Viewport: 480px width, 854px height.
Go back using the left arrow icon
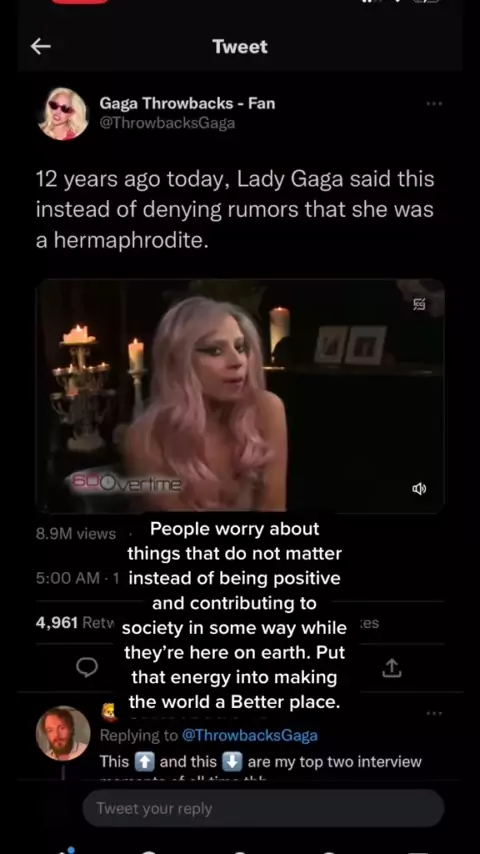[x=40, y=47]
